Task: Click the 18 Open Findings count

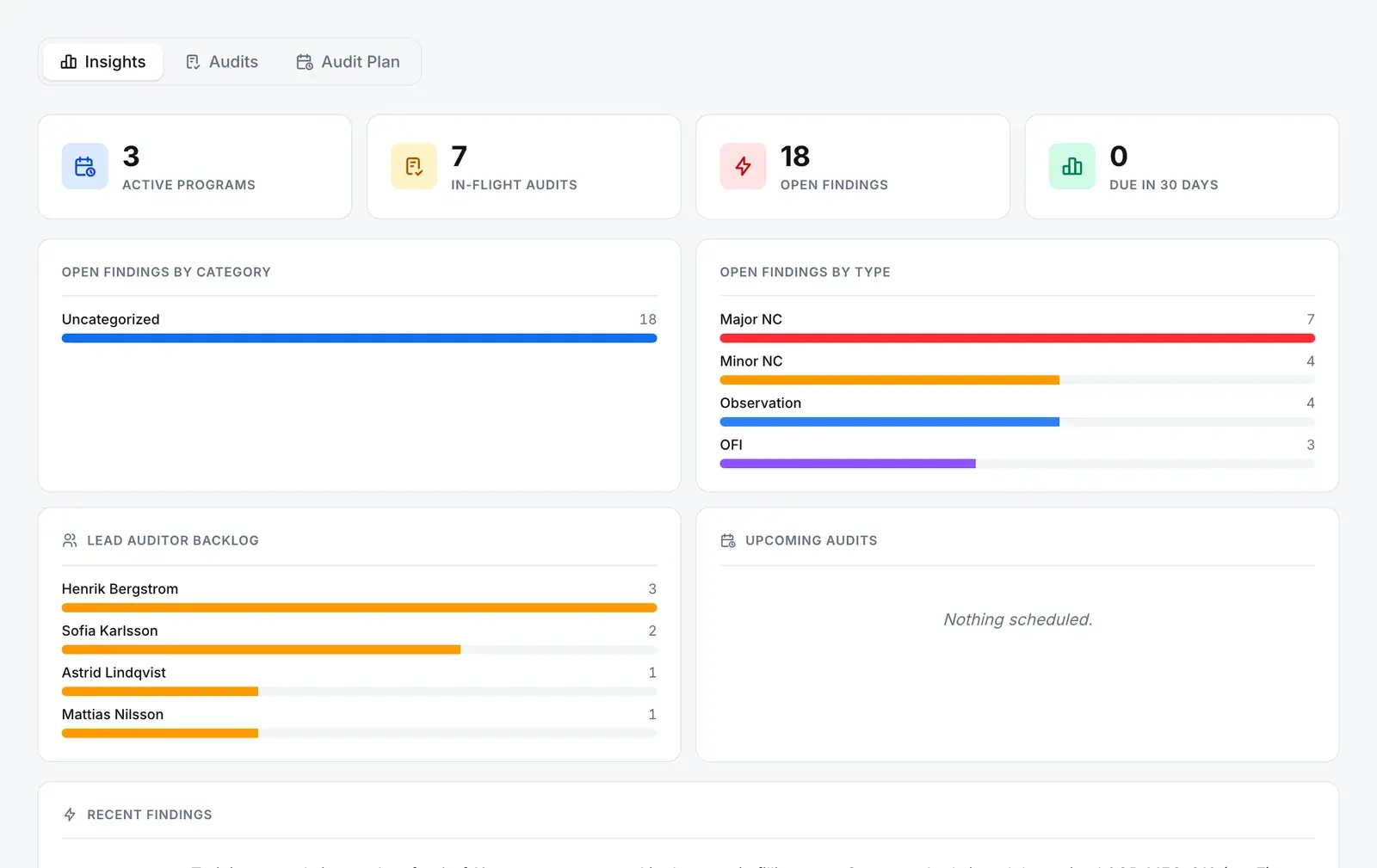Action: (794, 157)
